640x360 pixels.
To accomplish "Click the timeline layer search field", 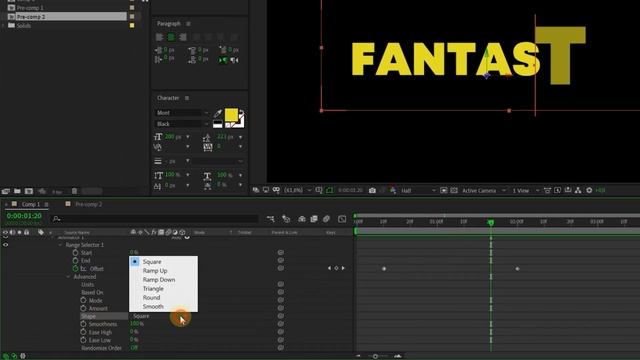I will point(155,219).
